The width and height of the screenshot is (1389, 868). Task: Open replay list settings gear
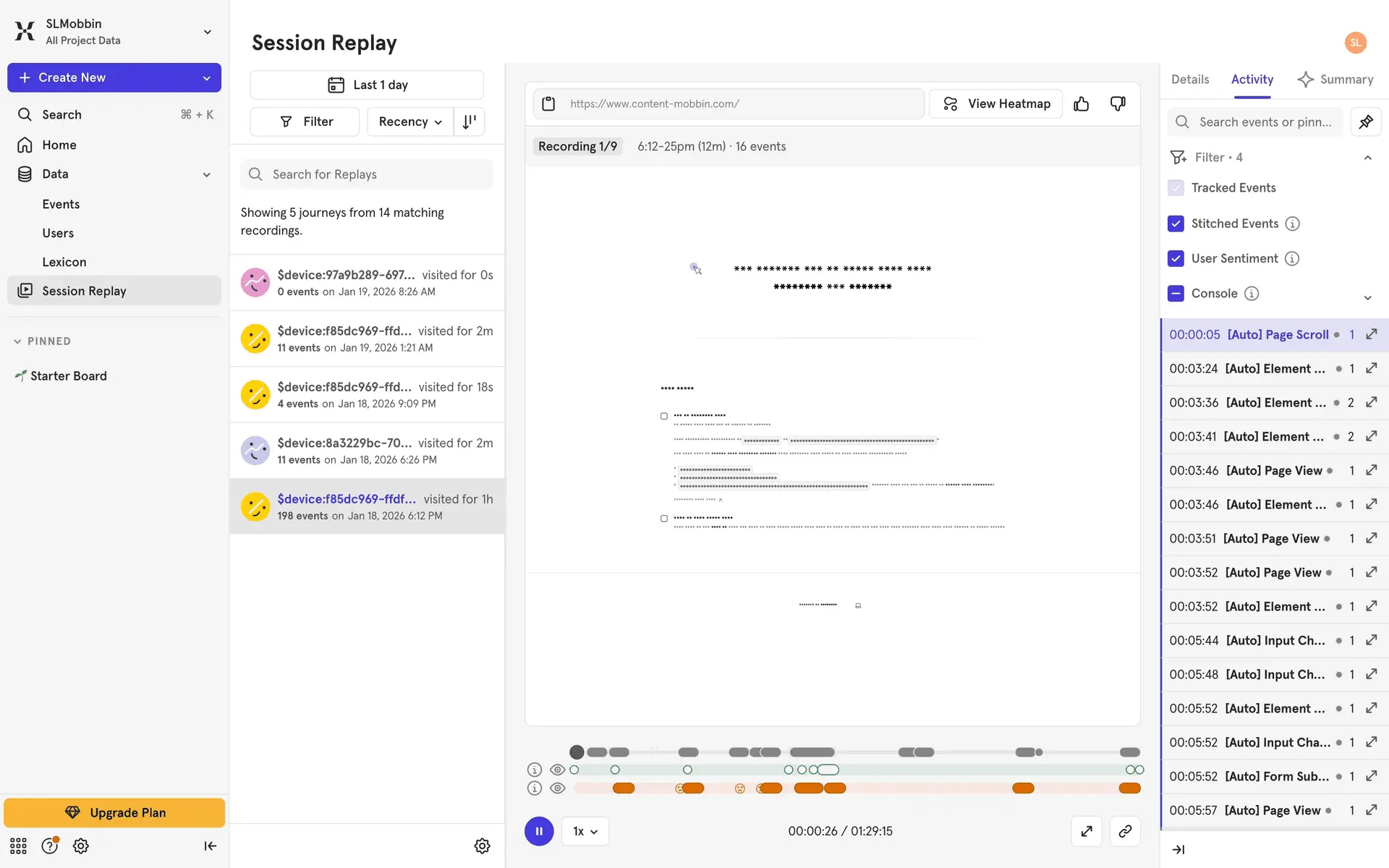click(x=482, y=846)
